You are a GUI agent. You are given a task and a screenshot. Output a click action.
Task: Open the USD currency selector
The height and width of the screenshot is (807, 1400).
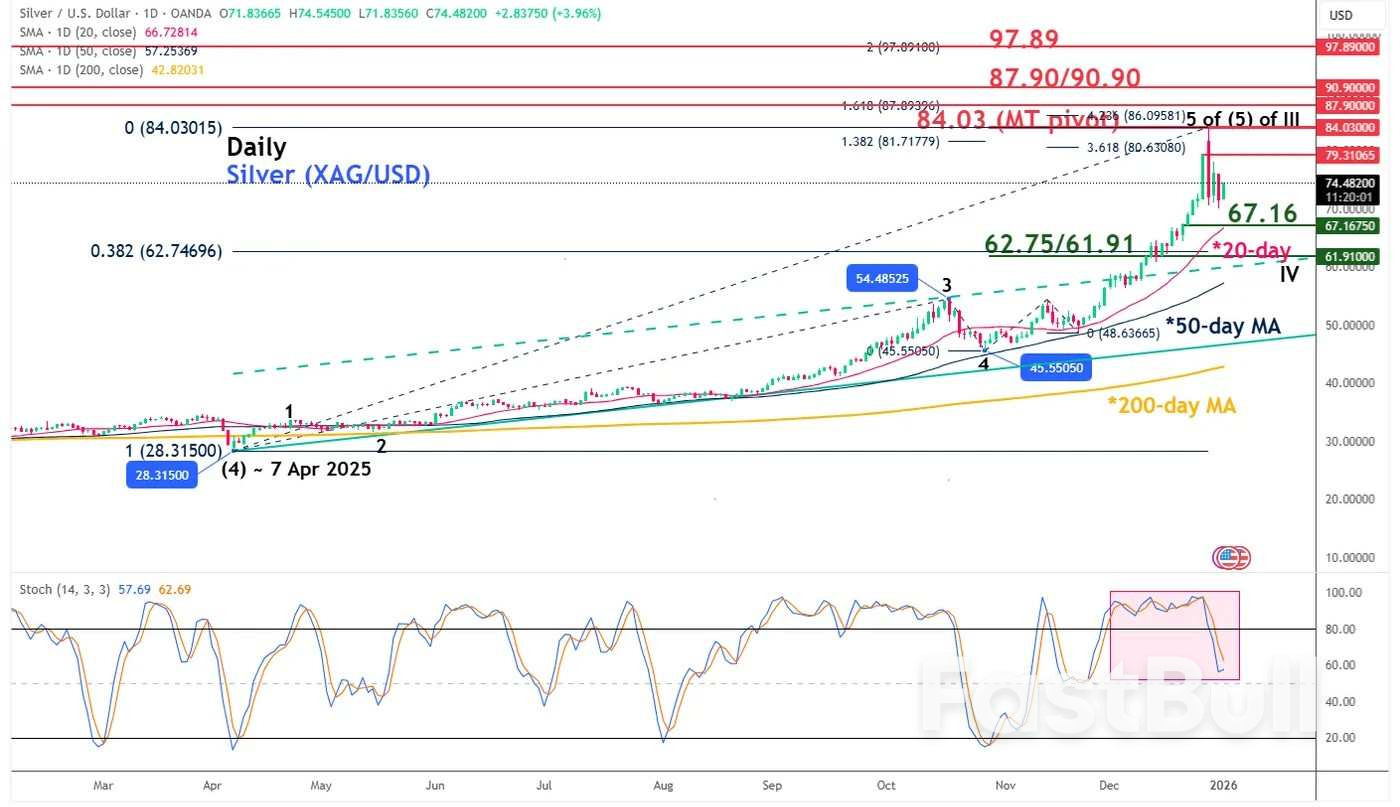[1343, 14]
